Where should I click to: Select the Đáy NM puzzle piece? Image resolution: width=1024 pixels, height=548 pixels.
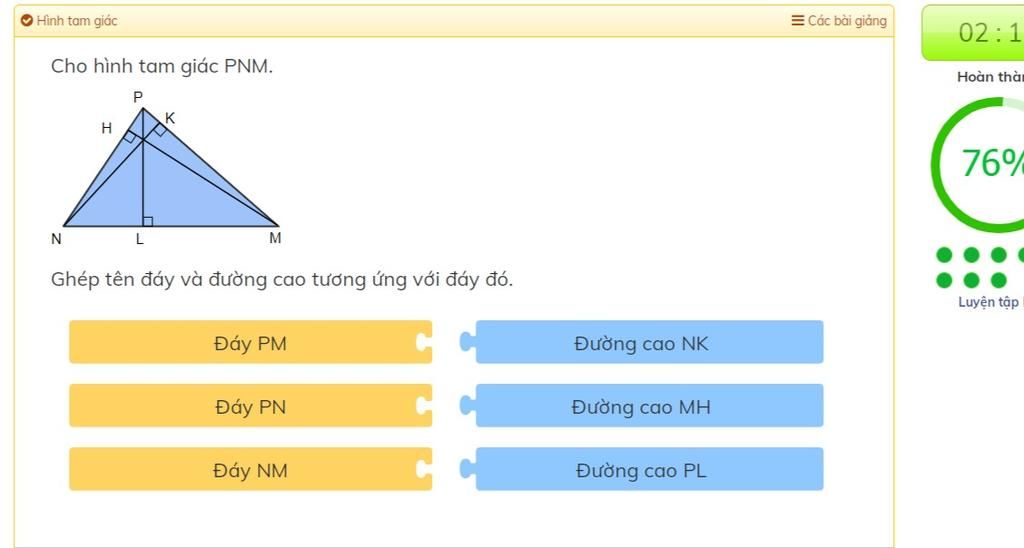pyautogui.click(x=251, y=469)
